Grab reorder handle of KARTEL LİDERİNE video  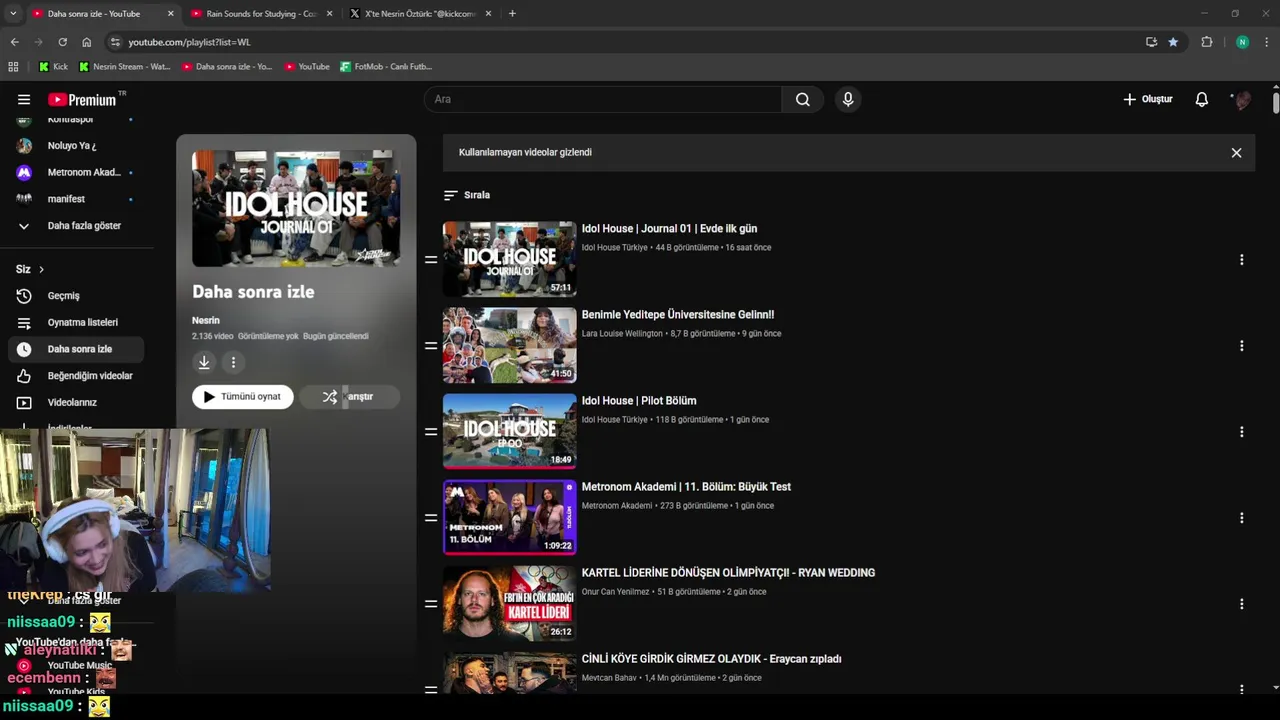431,603
